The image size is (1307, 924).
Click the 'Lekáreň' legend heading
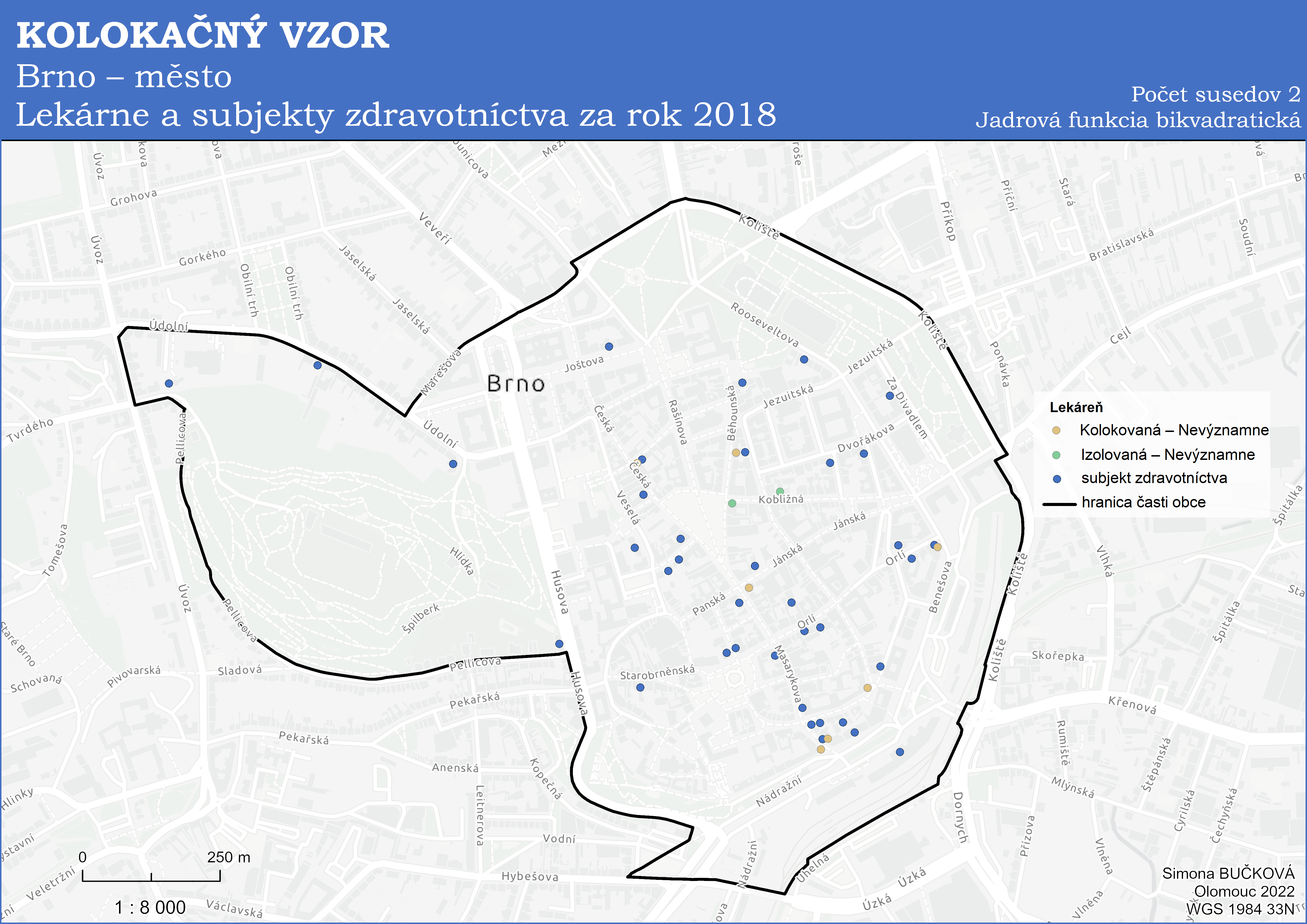click(x=1076, y=407)
